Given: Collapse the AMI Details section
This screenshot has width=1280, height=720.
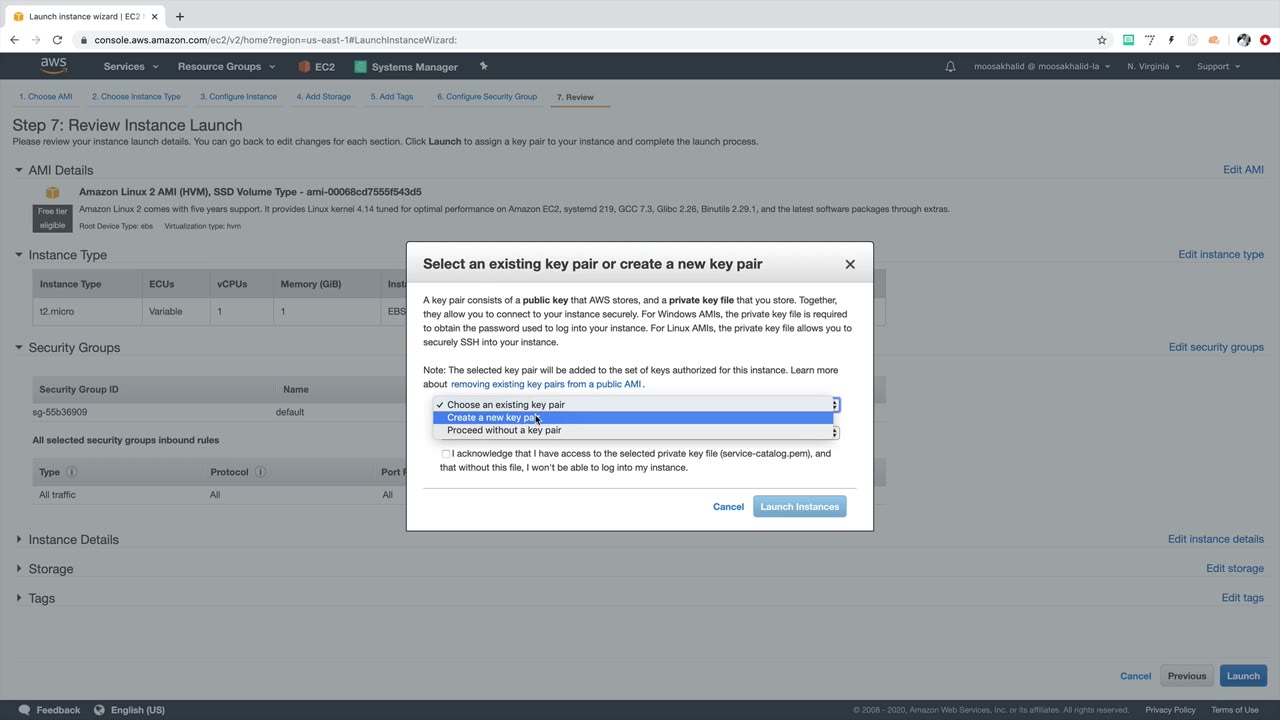Looking at the screenshot, I should [19, 170].
